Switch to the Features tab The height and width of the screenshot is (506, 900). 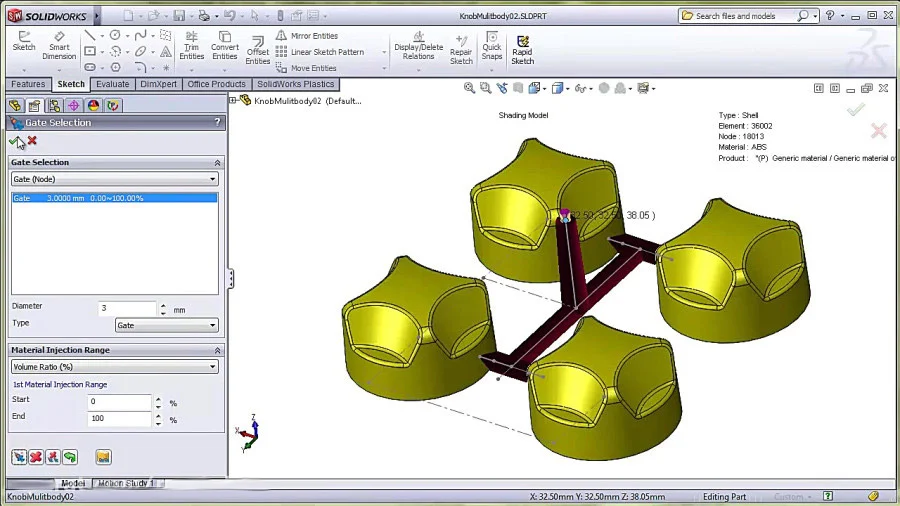28,84
